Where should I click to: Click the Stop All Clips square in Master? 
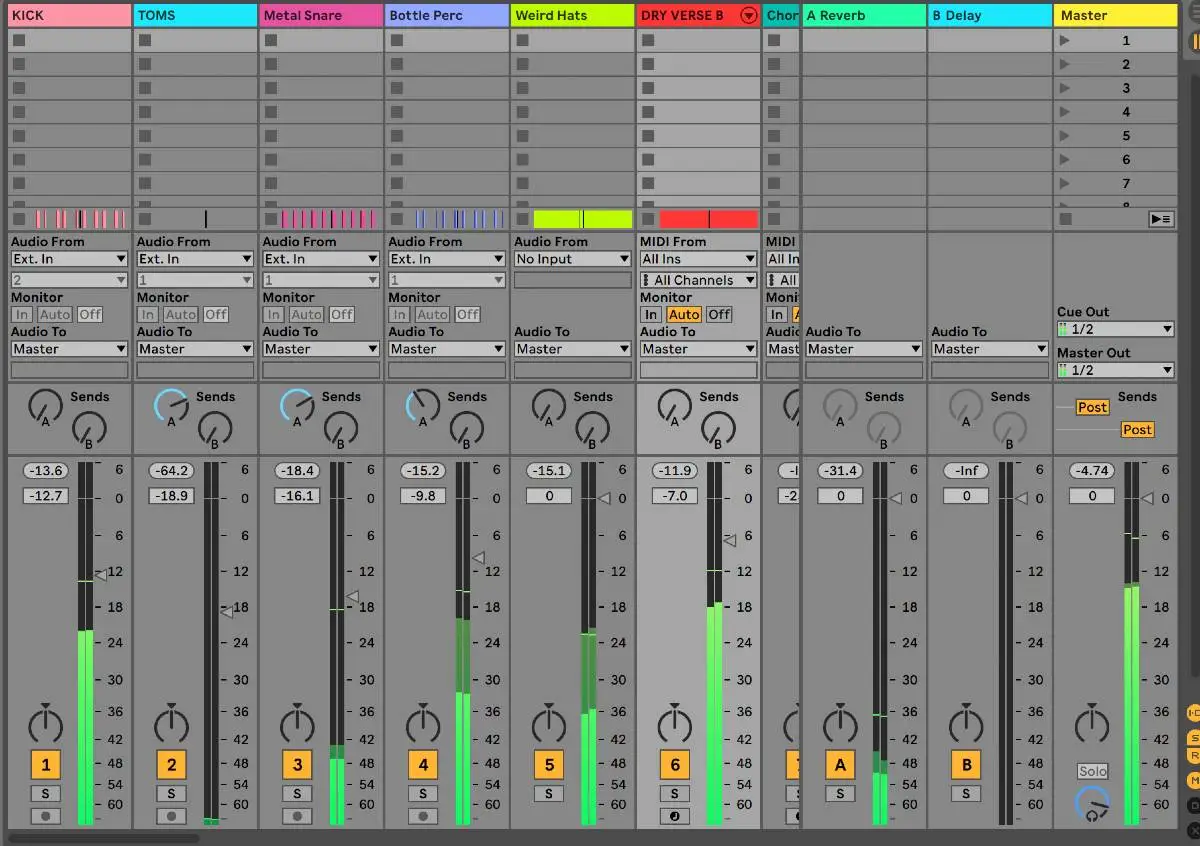click(1066, 219)
